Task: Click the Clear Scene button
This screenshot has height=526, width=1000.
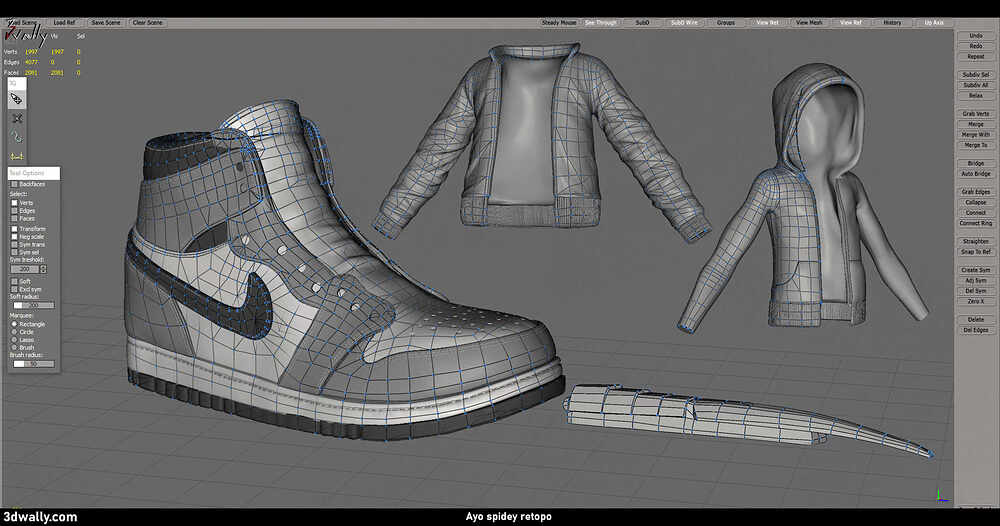Action: click(x=147, y=22)
